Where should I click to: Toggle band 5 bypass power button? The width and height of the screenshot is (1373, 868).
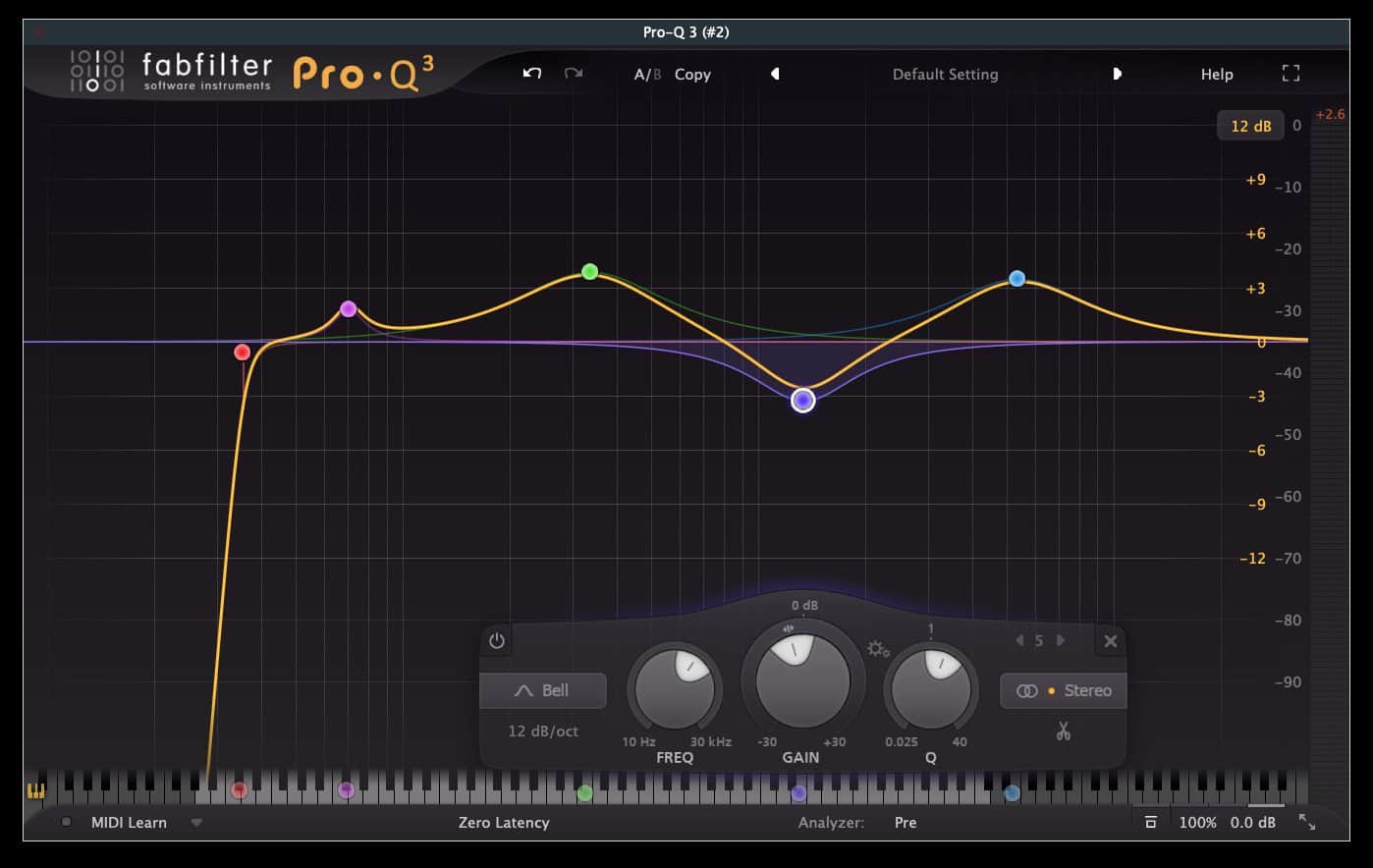point(496,640)
